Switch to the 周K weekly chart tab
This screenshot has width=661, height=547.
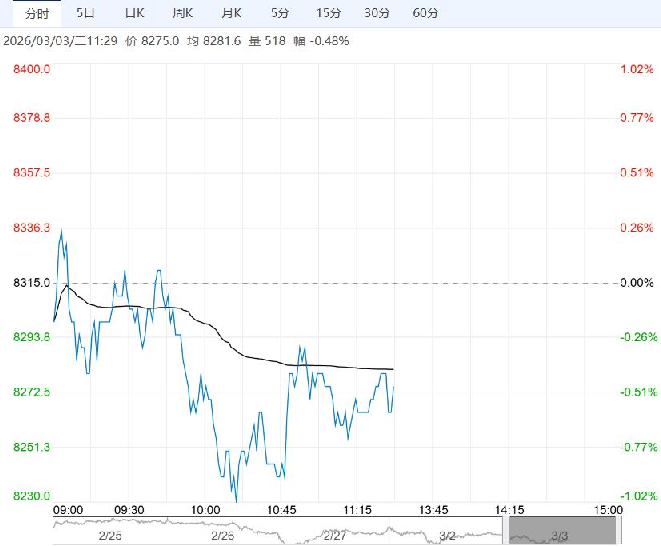[x=182, y=13]
